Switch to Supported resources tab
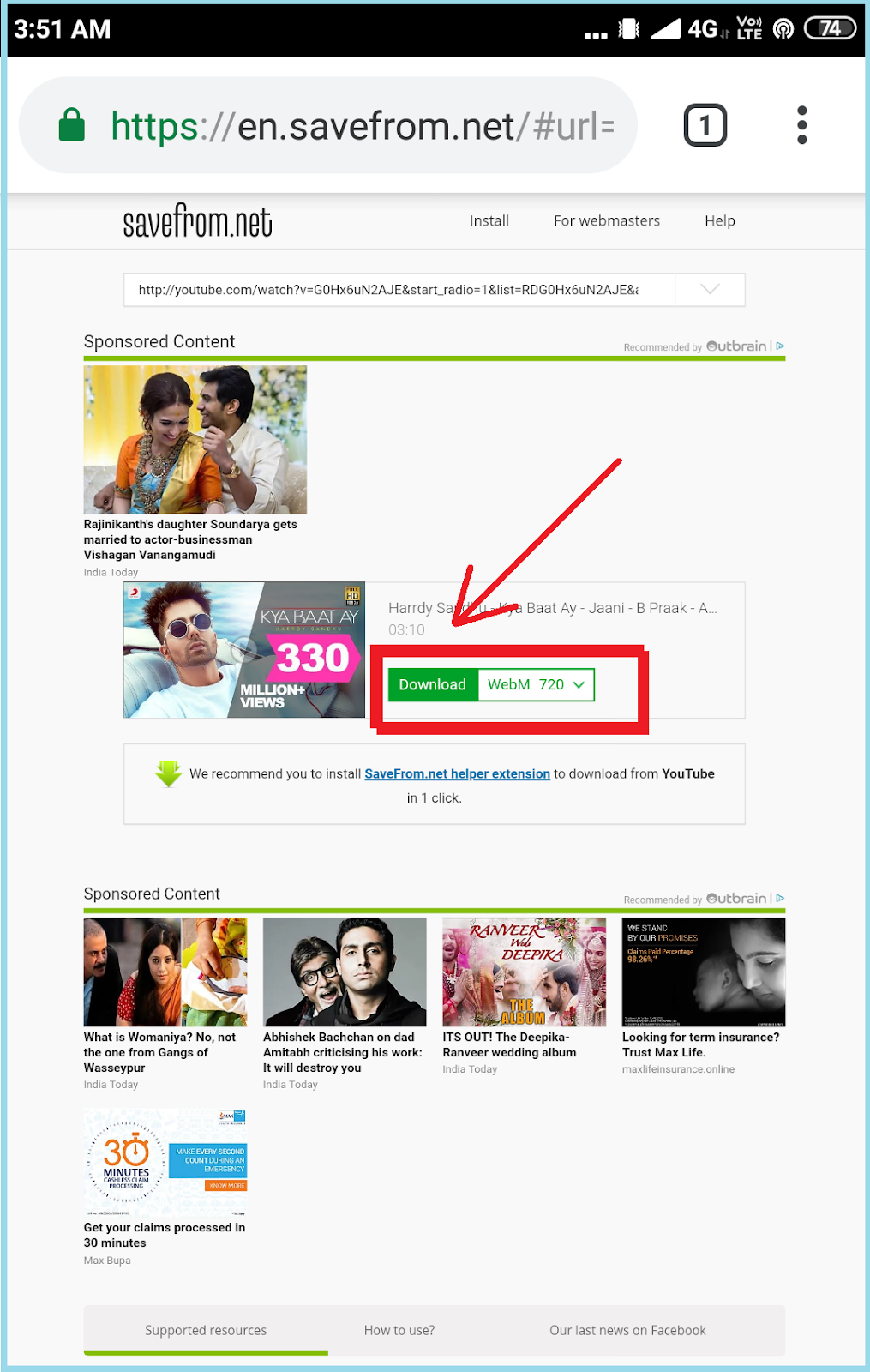The width and height of the screenshot is (870, 1372). pos(206,1330)
